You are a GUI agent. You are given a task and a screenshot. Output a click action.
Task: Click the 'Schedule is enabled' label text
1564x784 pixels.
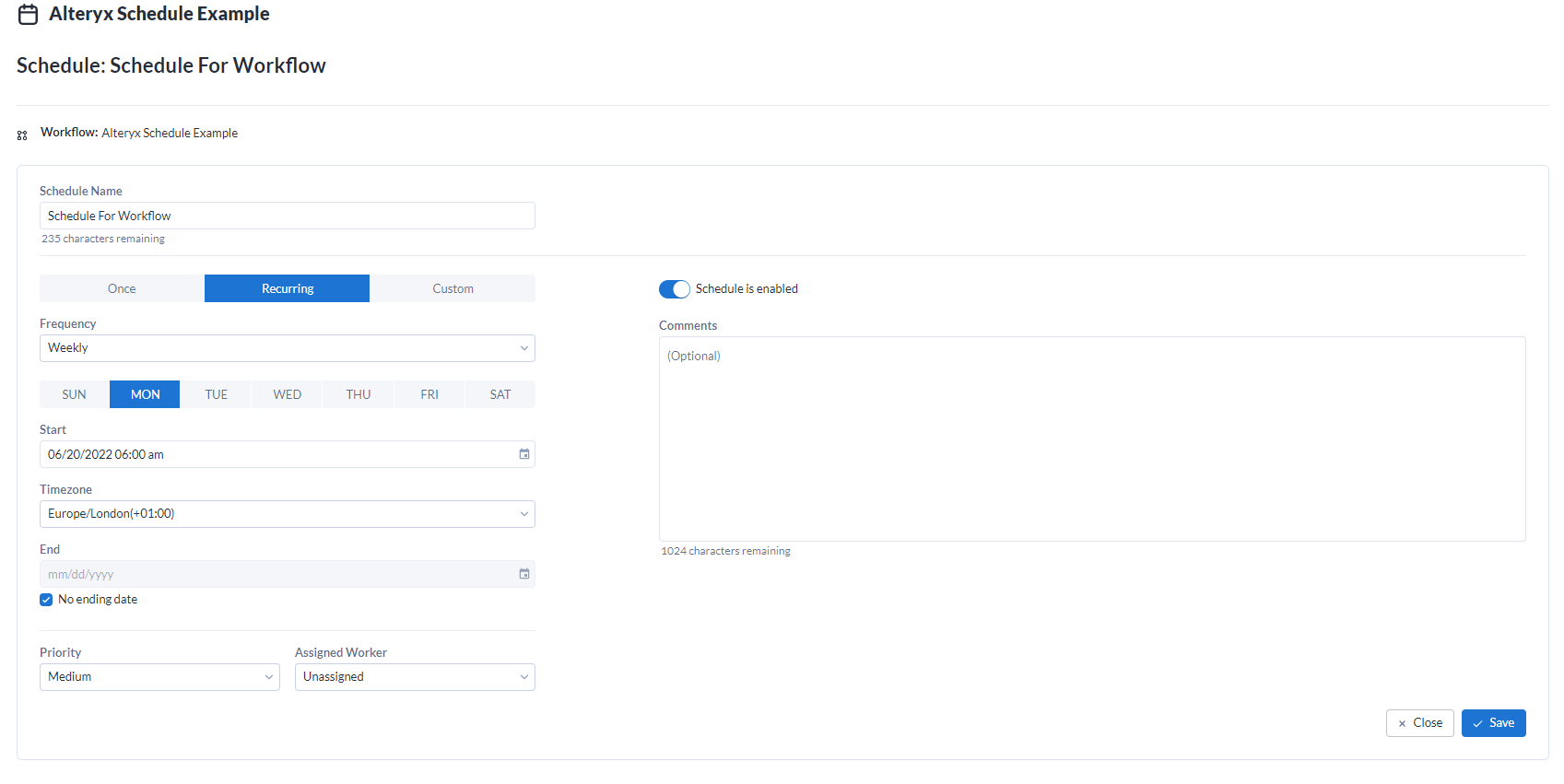tap(747, 289)
